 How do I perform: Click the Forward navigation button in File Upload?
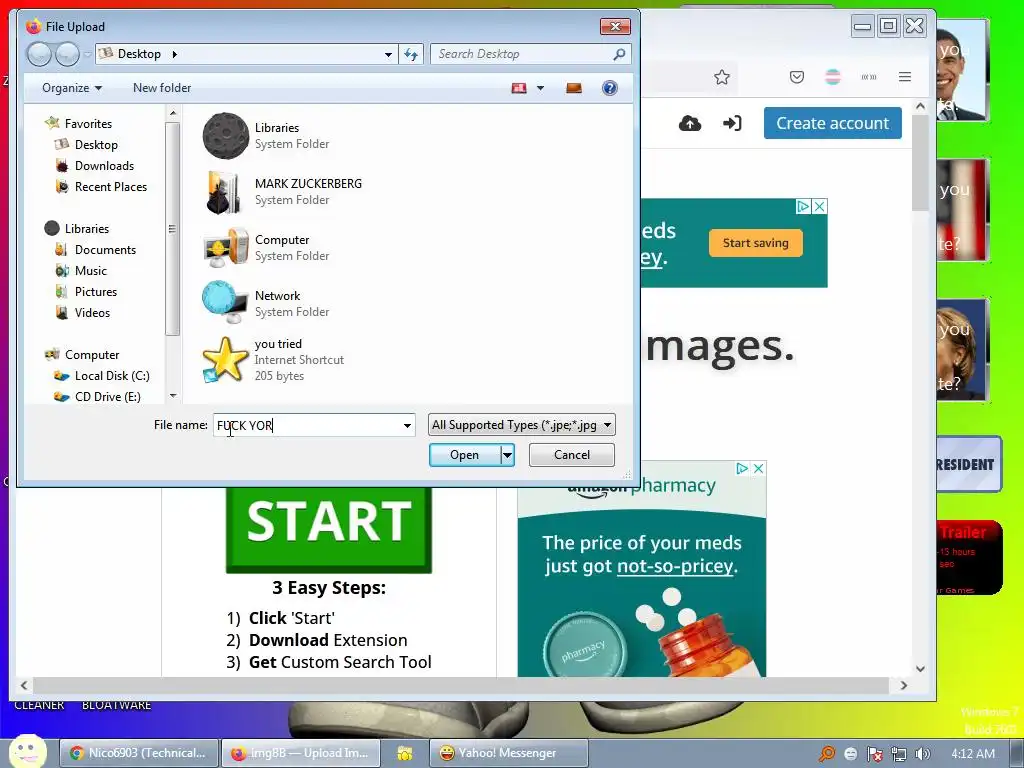coord(67,54)
